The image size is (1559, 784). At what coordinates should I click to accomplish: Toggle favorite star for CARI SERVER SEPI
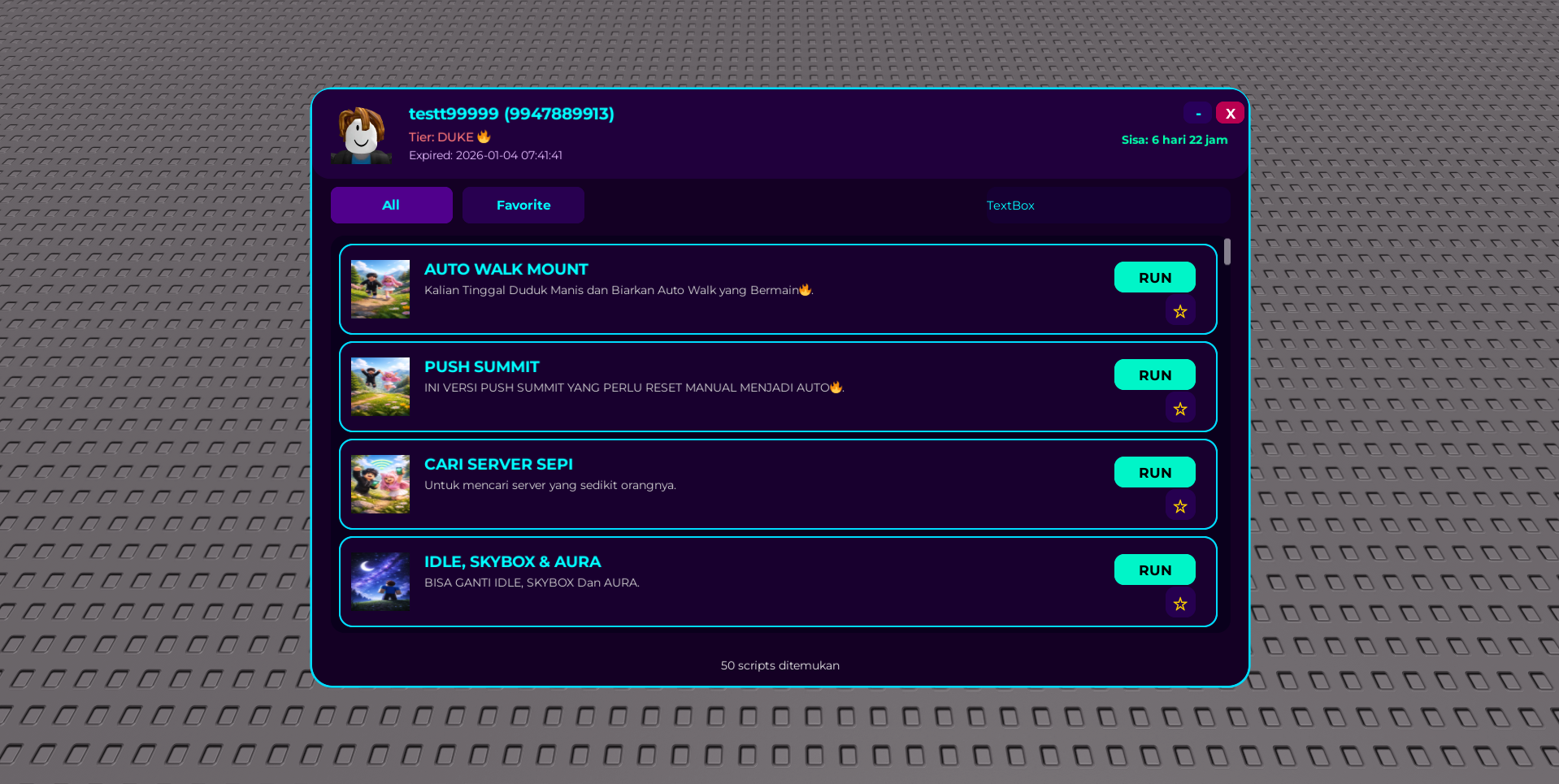(1180, 506)
